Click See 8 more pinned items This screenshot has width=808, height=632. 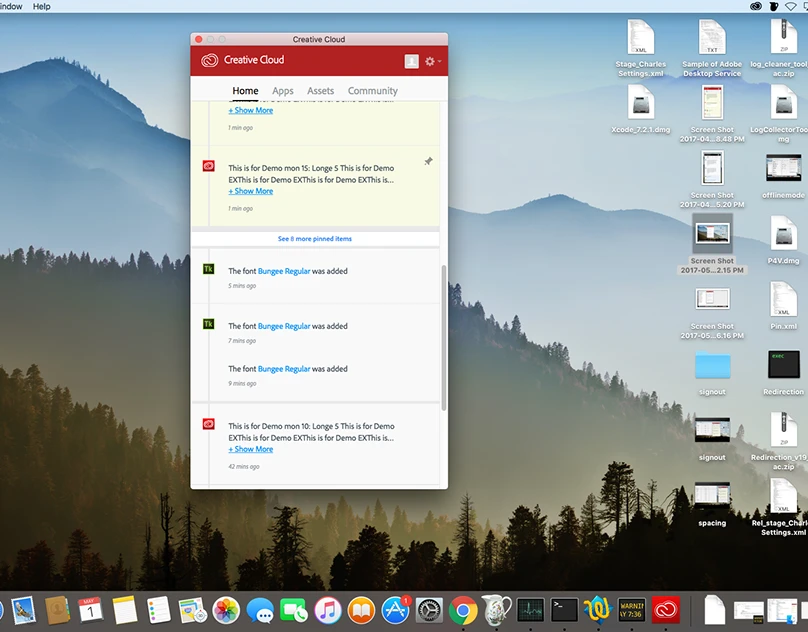(x=315, y=239)
